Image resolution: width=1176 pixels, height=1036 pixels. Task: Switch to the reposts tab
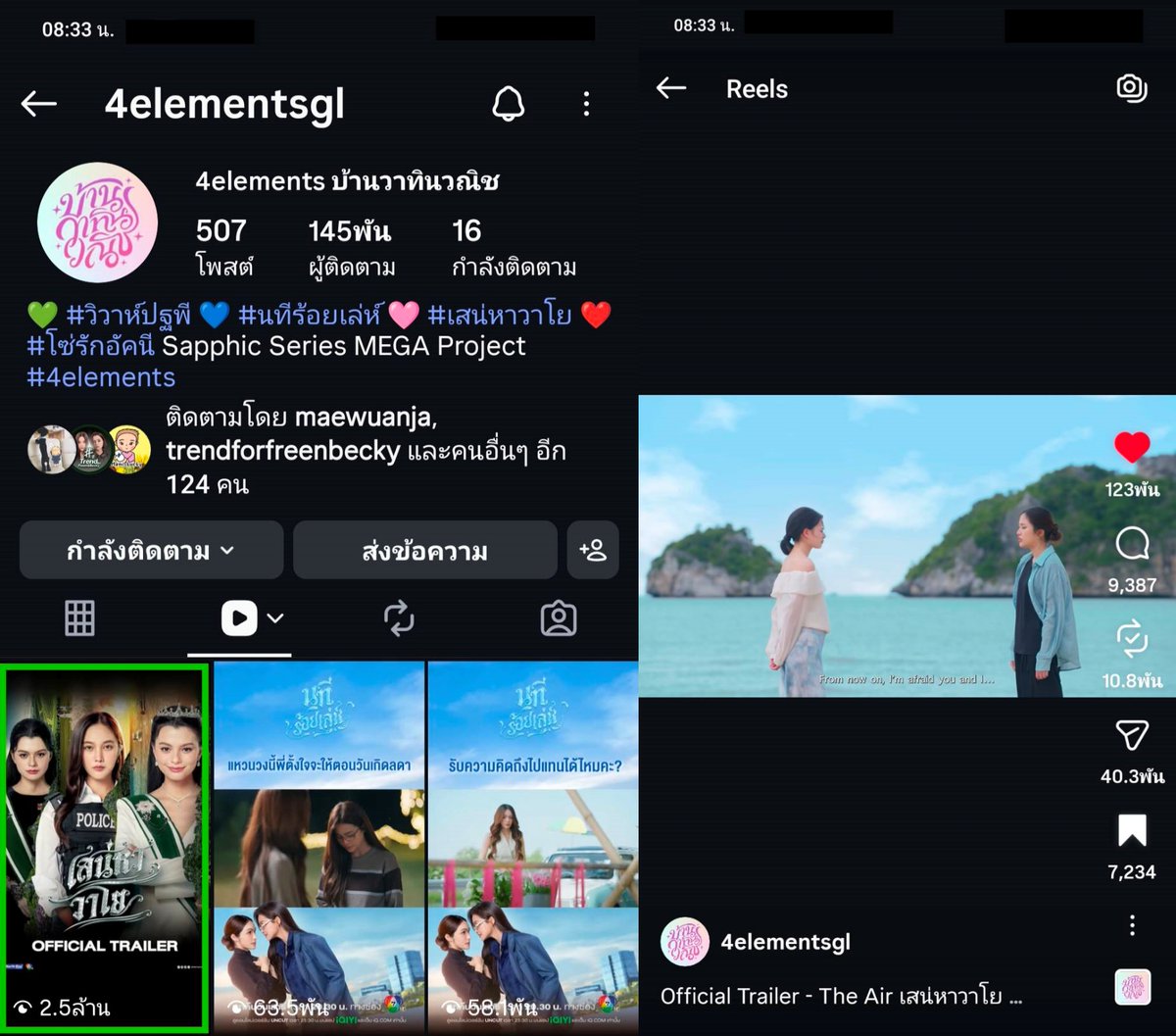[399, 618]
